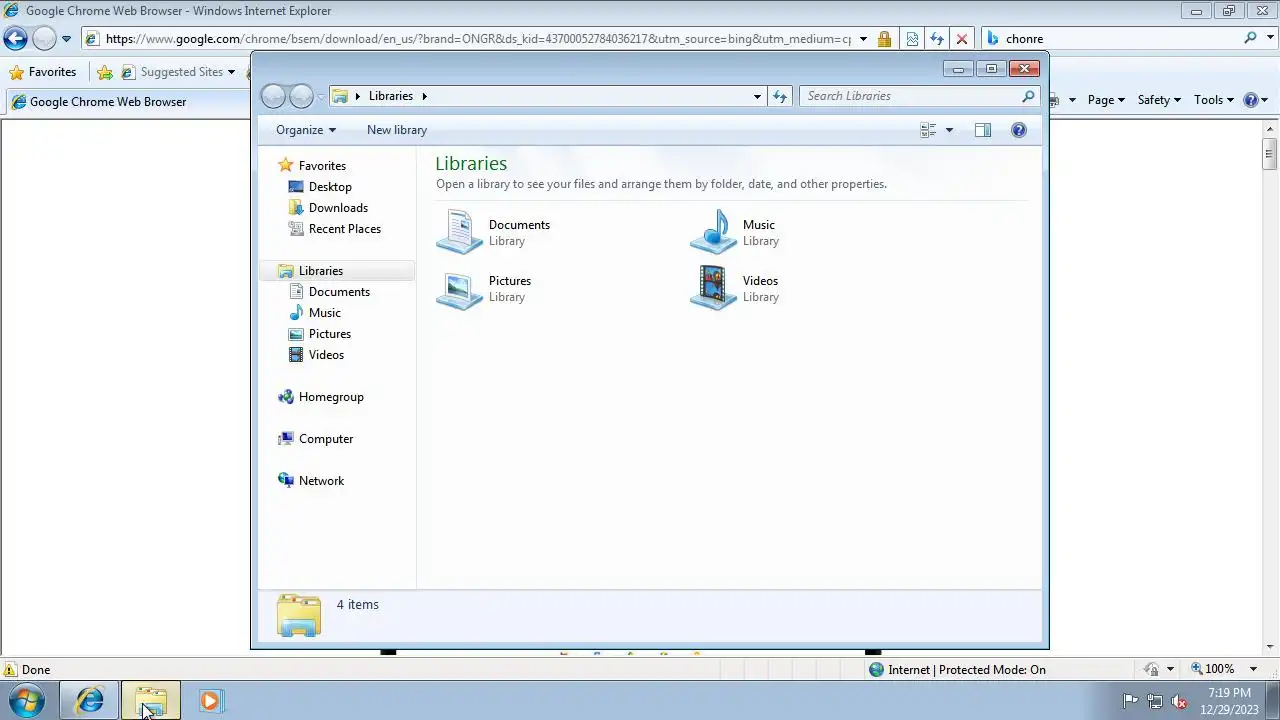The width and height of the screenshot is (1280, 720).
Task: Open the Favorites button in IE
Action: [42, 72]
